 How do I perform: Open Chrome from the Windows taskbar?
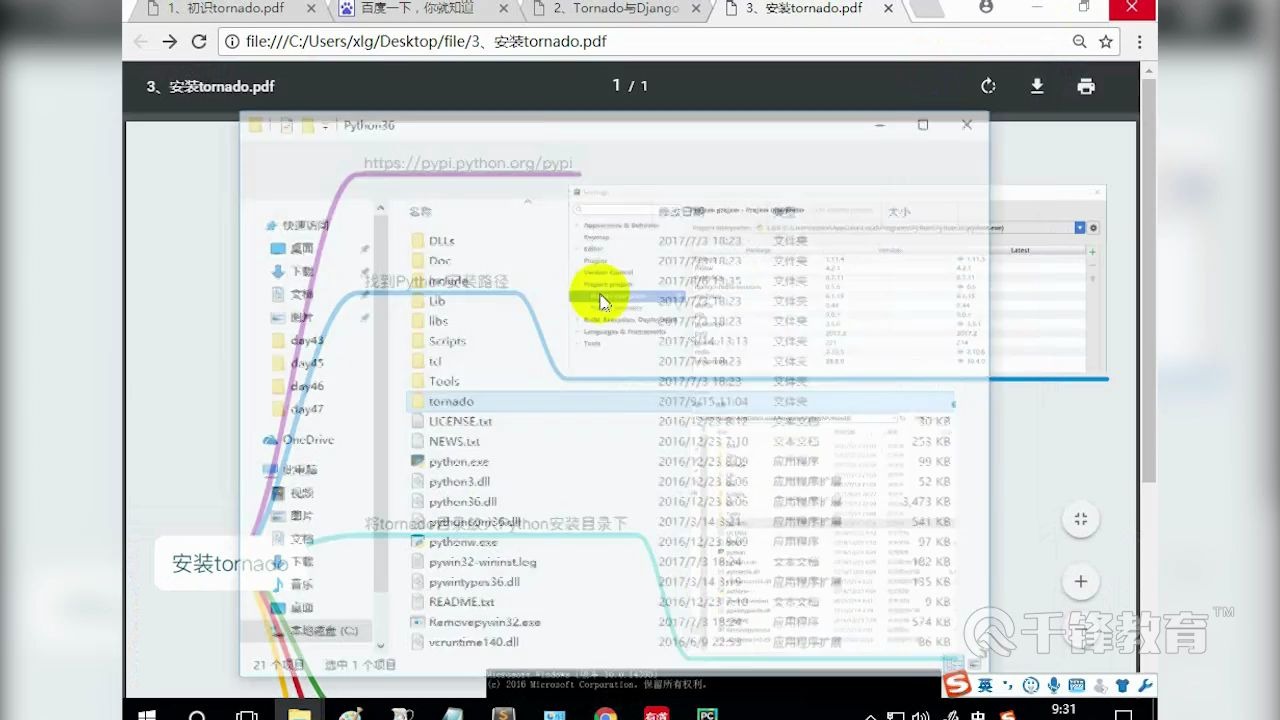point(605,713)
